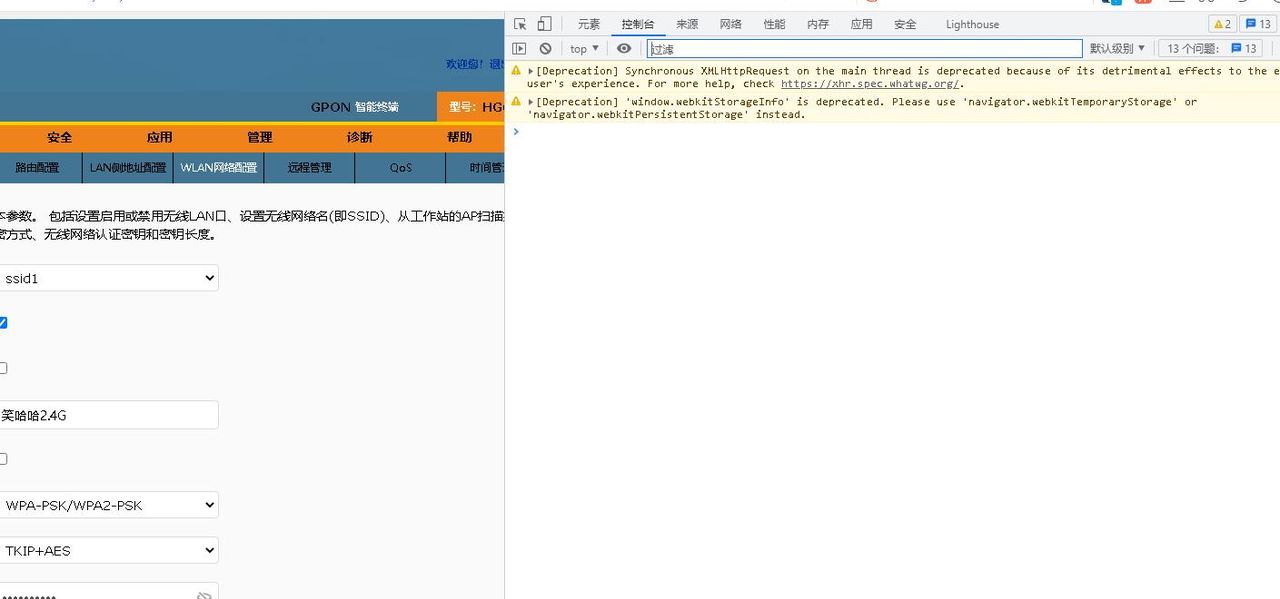The height and width of the screenshot is (599, 1280).
Task: Go to 路由配置 submenu page
Action: click(x=37, y=167)
